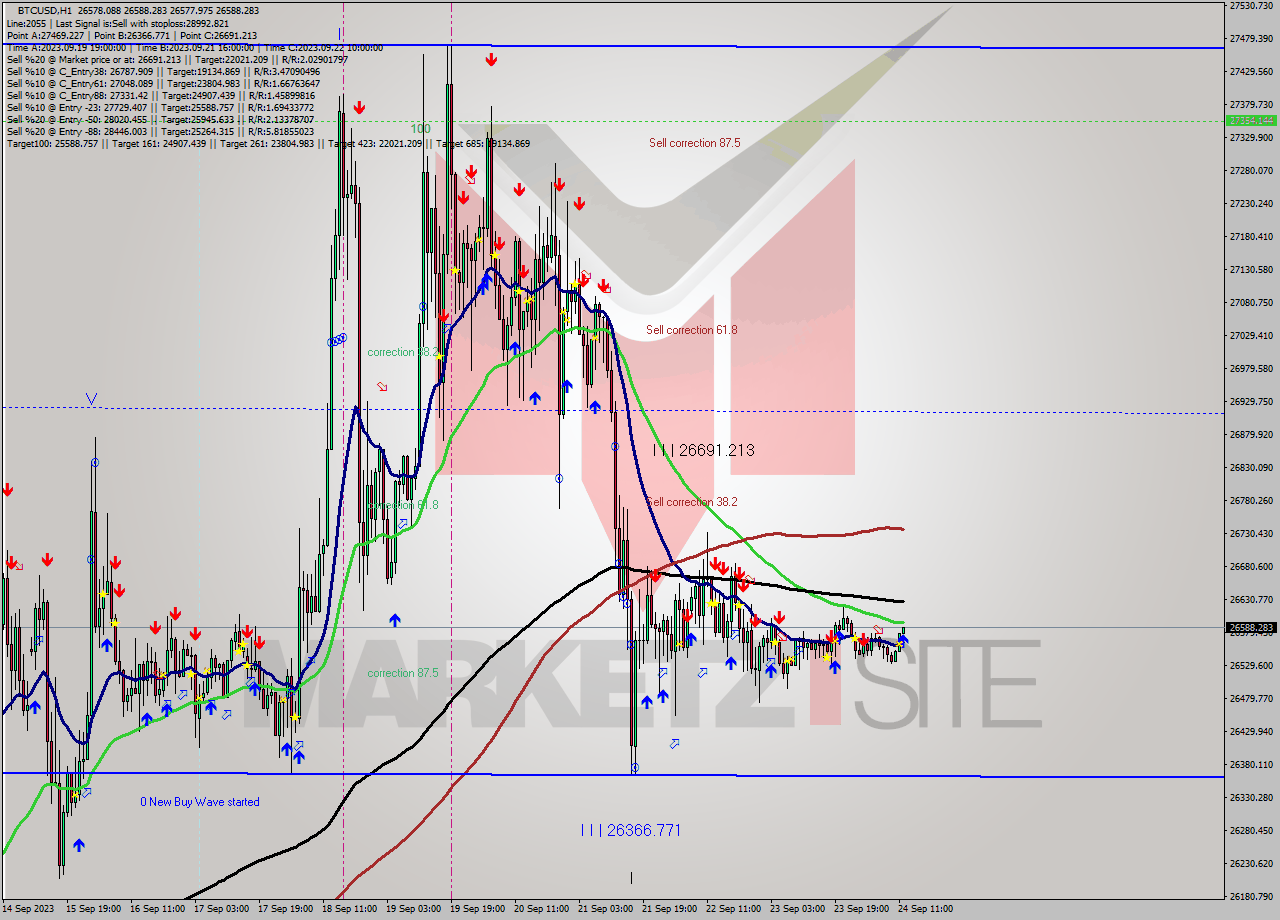The height and width of the screenshot is (920, 1280).
Task: Click the 27429.560 price axis label
Action: point(1251,71)
